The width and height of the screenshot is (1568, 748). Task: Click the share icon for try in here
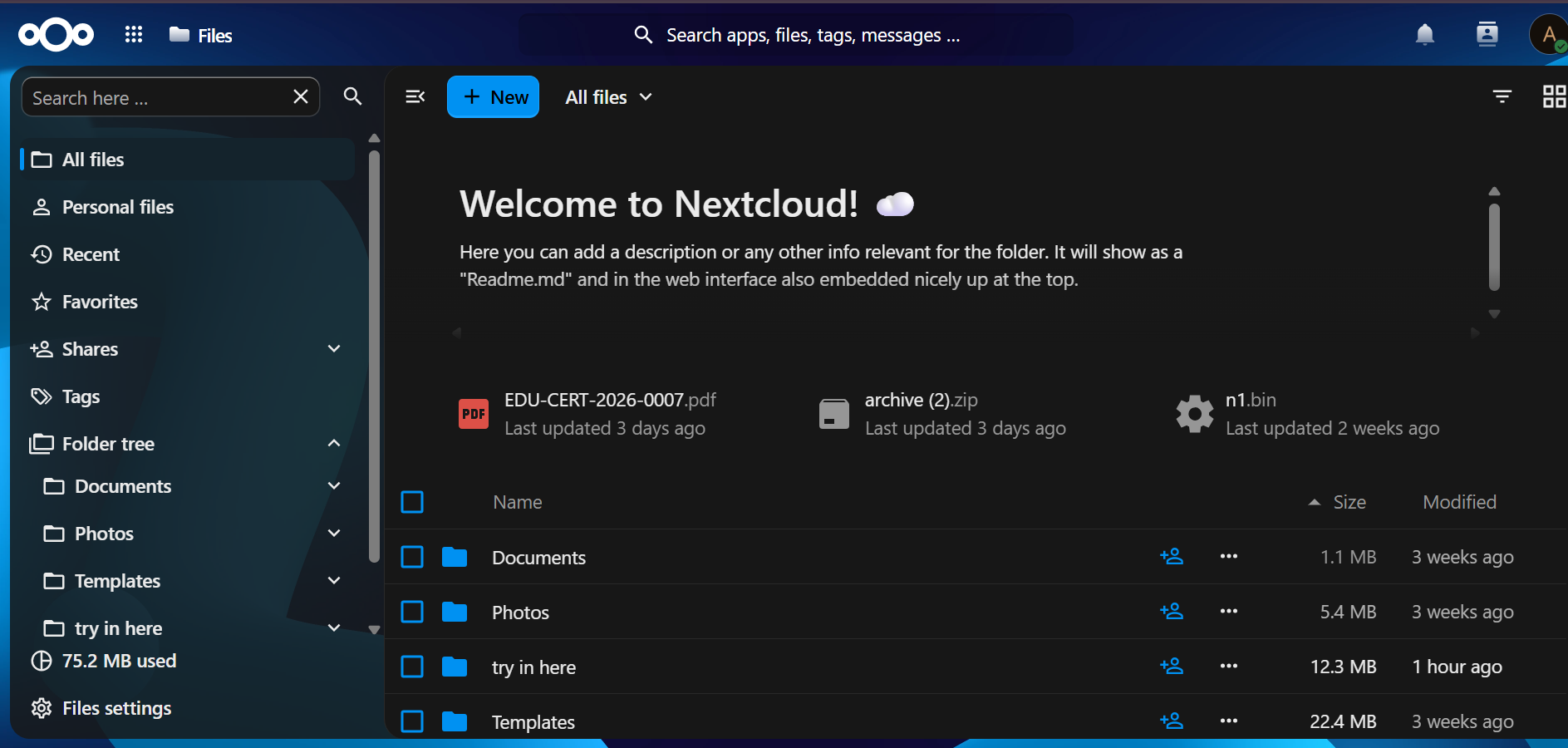pos(1172,666)
